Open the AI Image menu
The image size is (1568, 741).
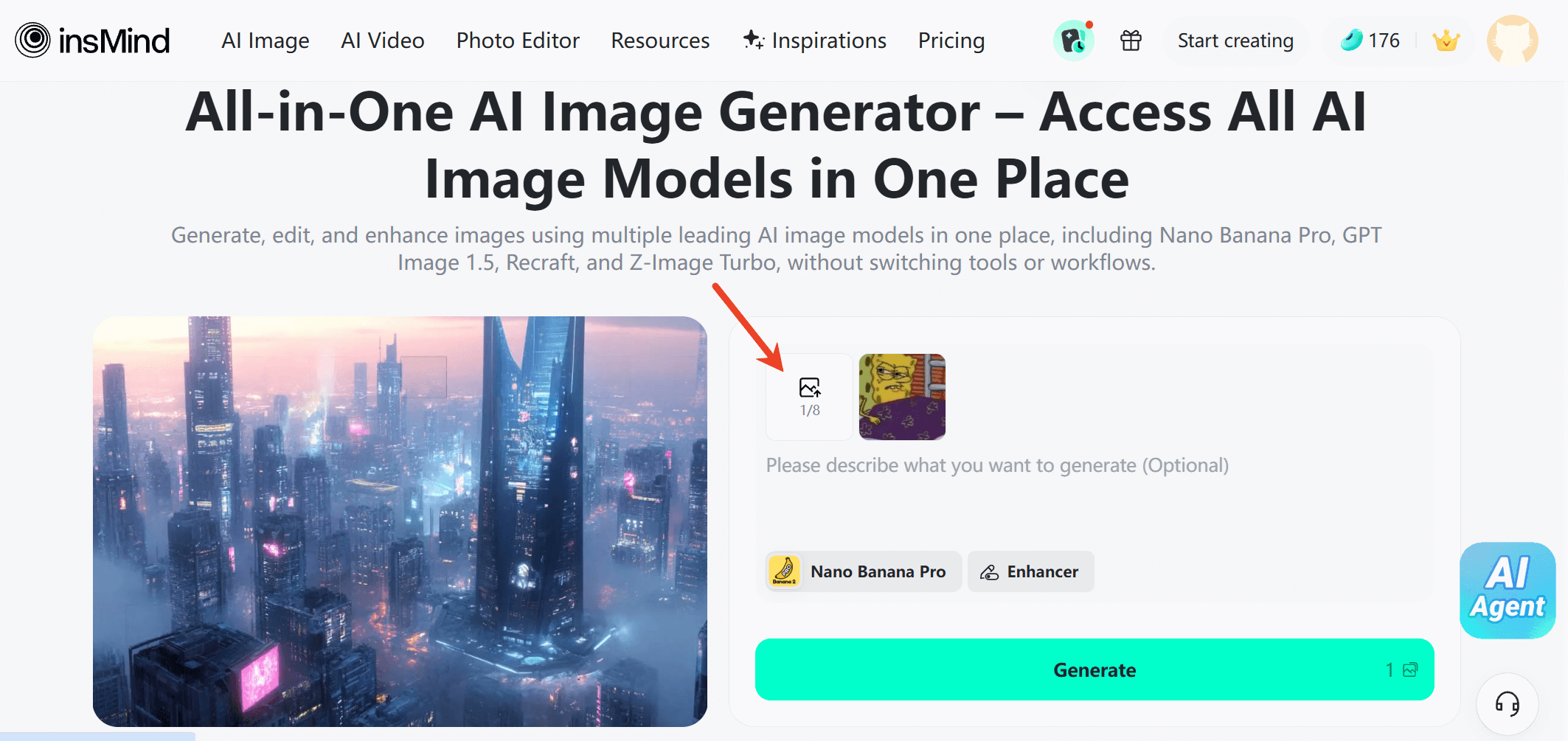point(265,41)
